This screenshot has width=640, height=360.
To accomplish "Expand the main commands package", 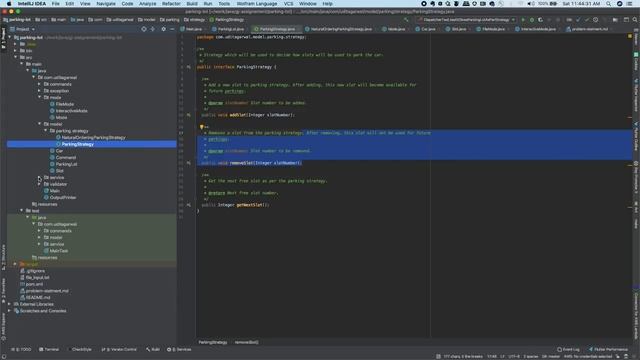I will (x=40, y=84).
